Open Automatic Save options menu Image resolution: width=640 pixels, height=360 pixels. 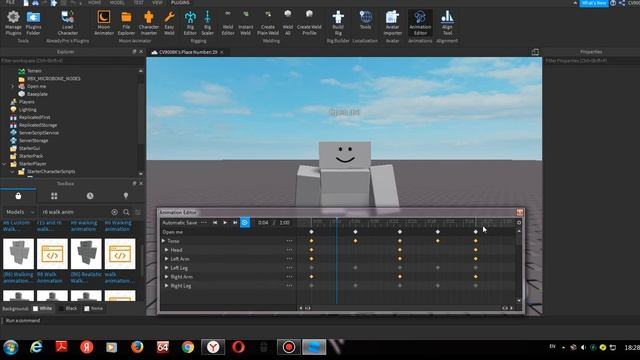coord(203,222)
